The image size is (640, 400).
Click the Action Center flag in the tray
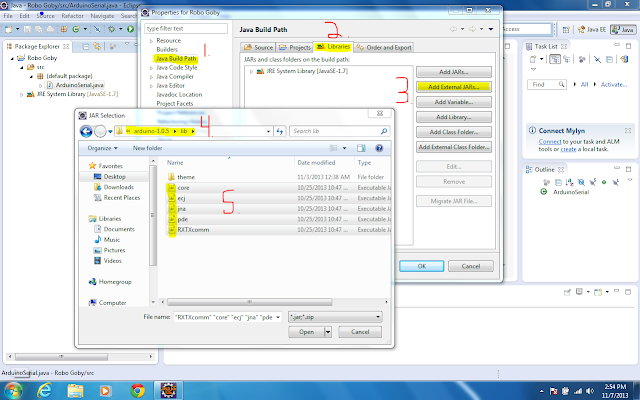554,391
